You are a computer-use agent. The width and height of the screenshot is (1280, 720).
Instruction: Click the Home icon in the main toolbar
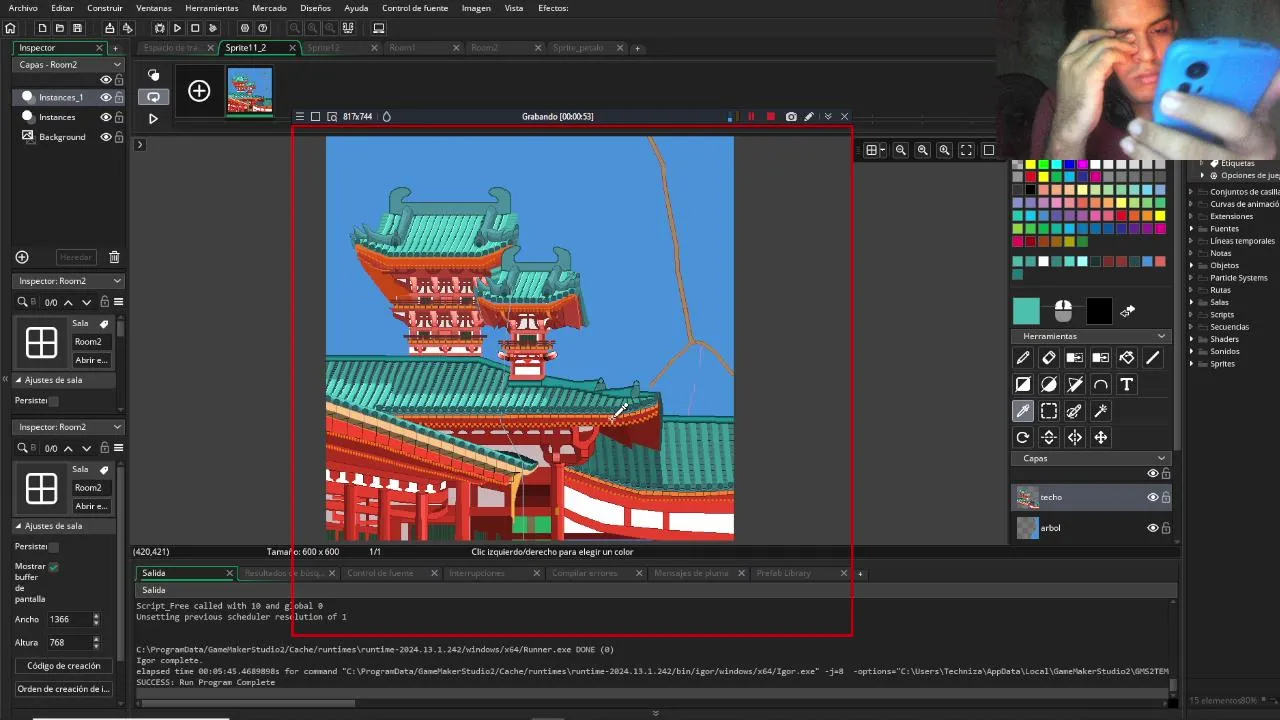10,28
